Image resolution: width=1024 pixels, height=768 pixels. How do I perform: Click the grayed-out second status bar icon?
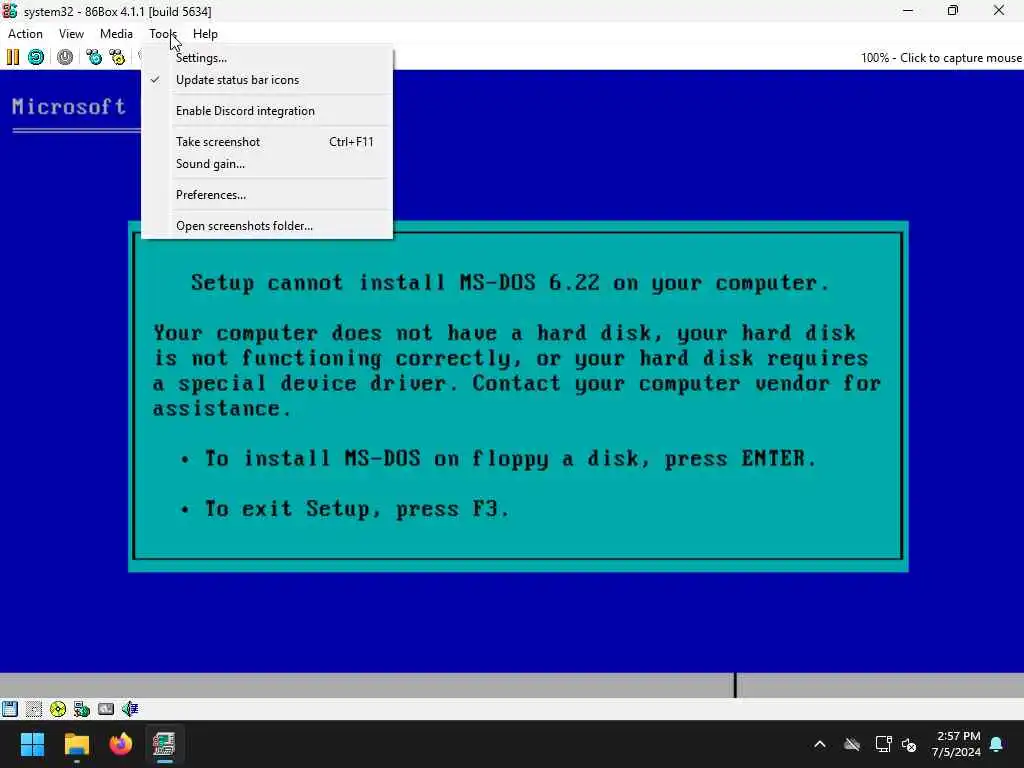click(x=34, y=709)
